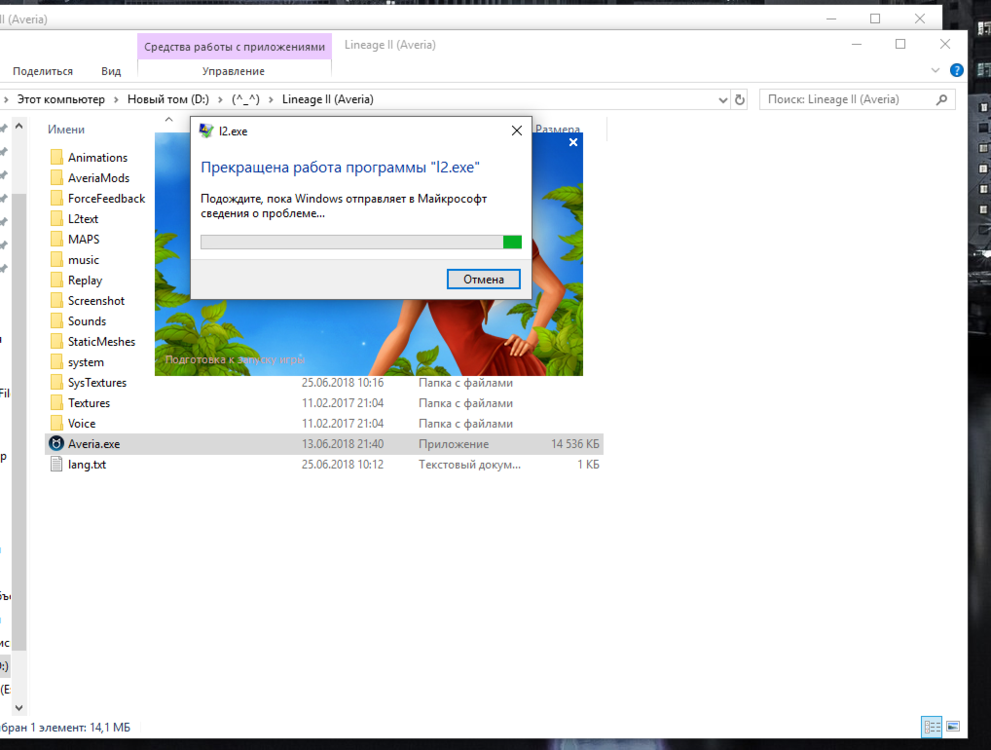Switch to large thumbnails view icon
Screen dimensions: 991x750
click(x=953, y=727)
